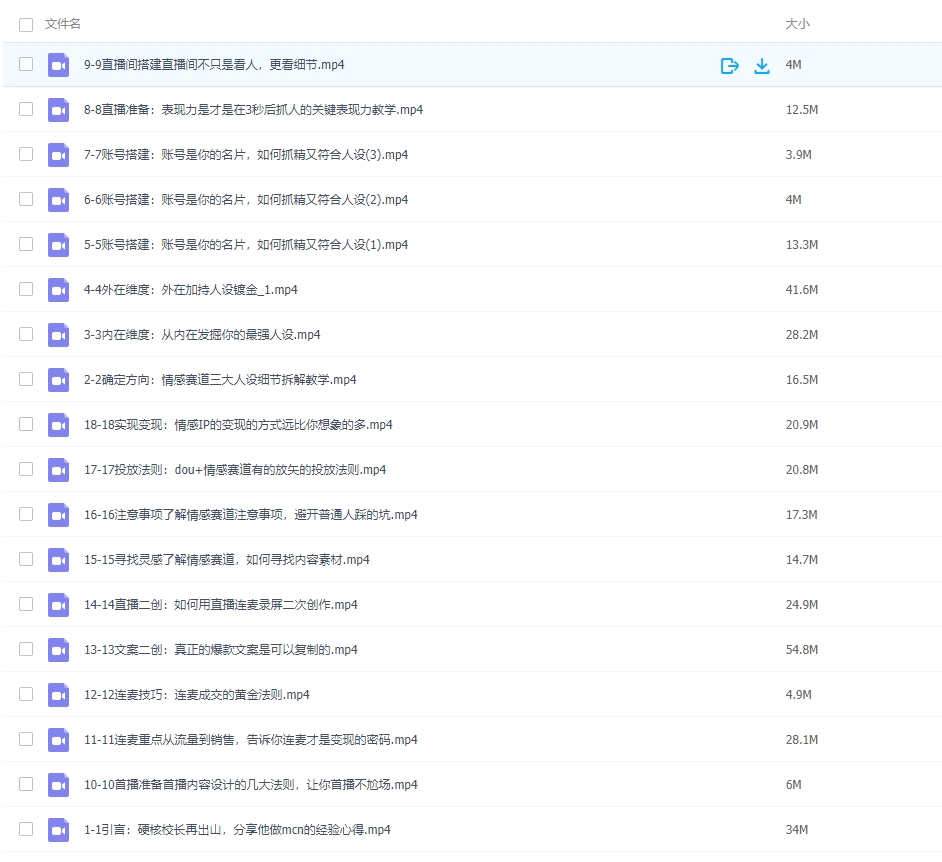Toggle the select-all checkbox in the header

pyautogui.click(x=26, y=24)
